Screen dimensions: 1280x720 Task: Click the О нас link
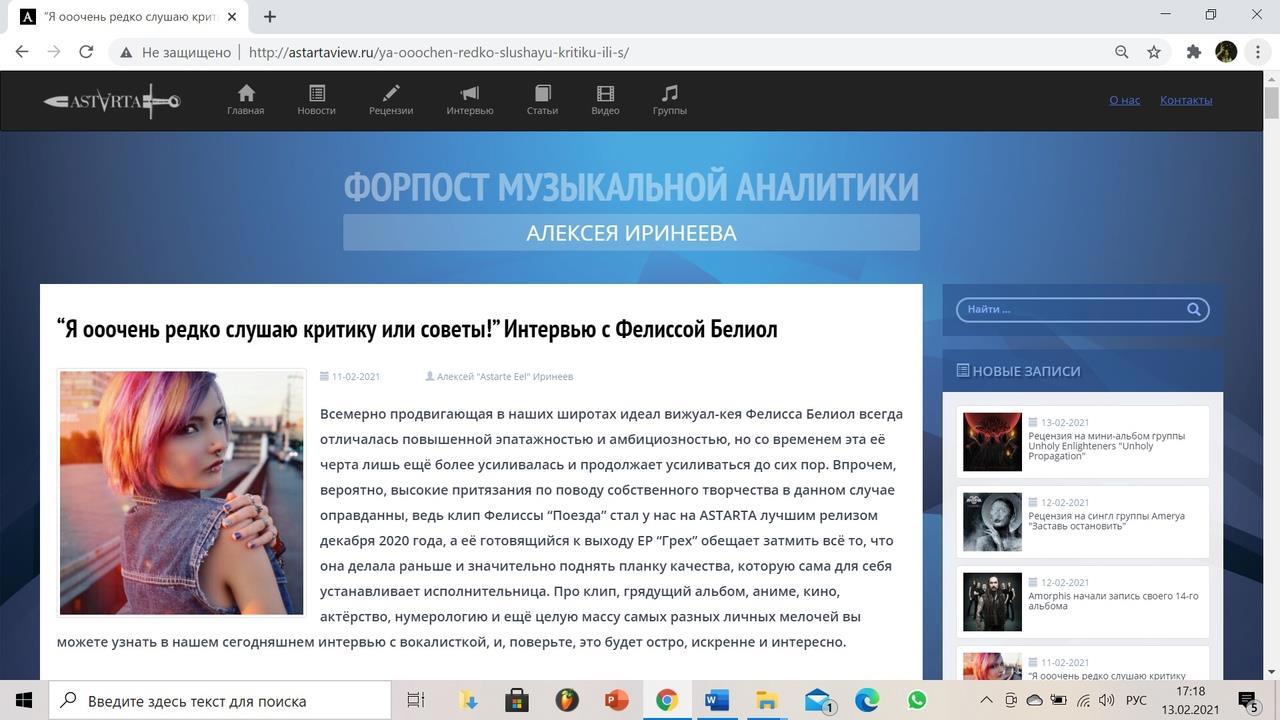click(x=1124, y=100)
